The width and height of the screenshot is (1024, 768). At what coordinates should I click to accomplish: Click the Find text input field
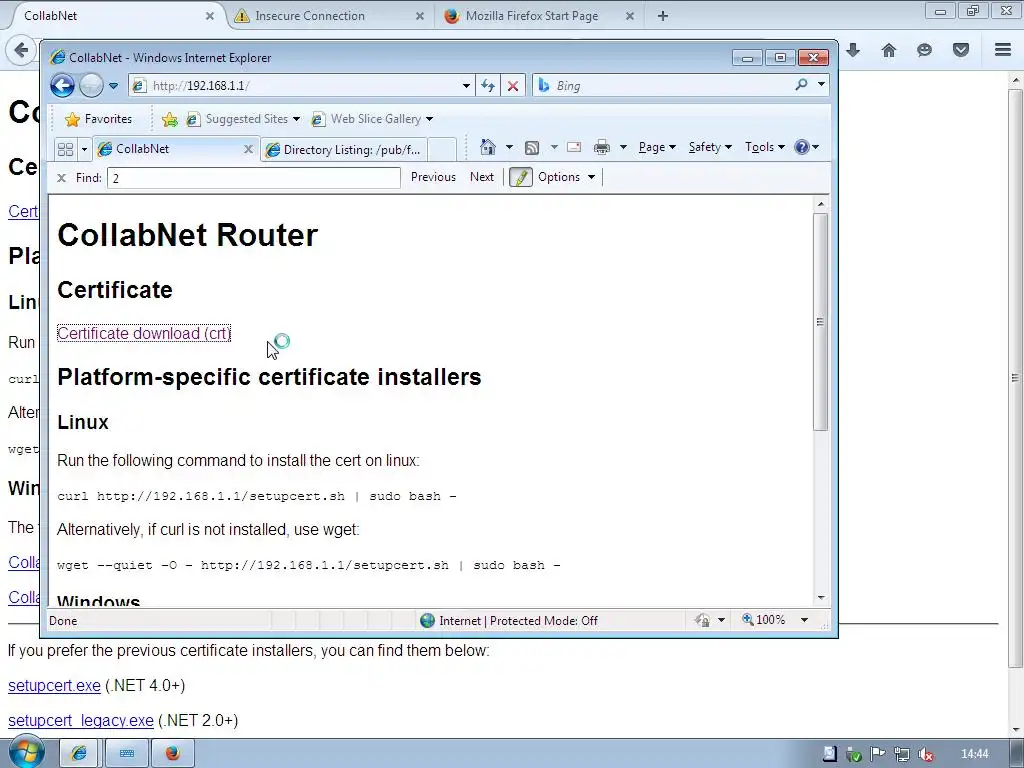pyautogui.click(x=254, y=178)
